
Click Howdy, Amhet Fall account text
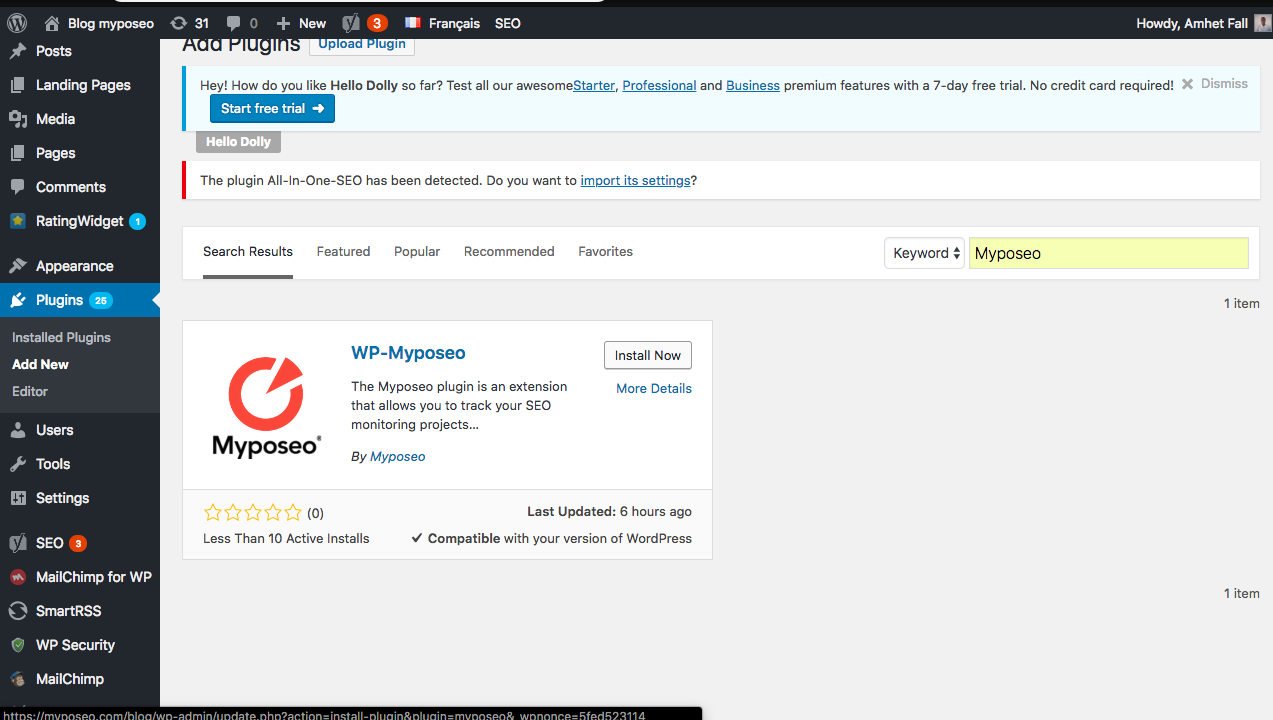[x=1193, y=23]
